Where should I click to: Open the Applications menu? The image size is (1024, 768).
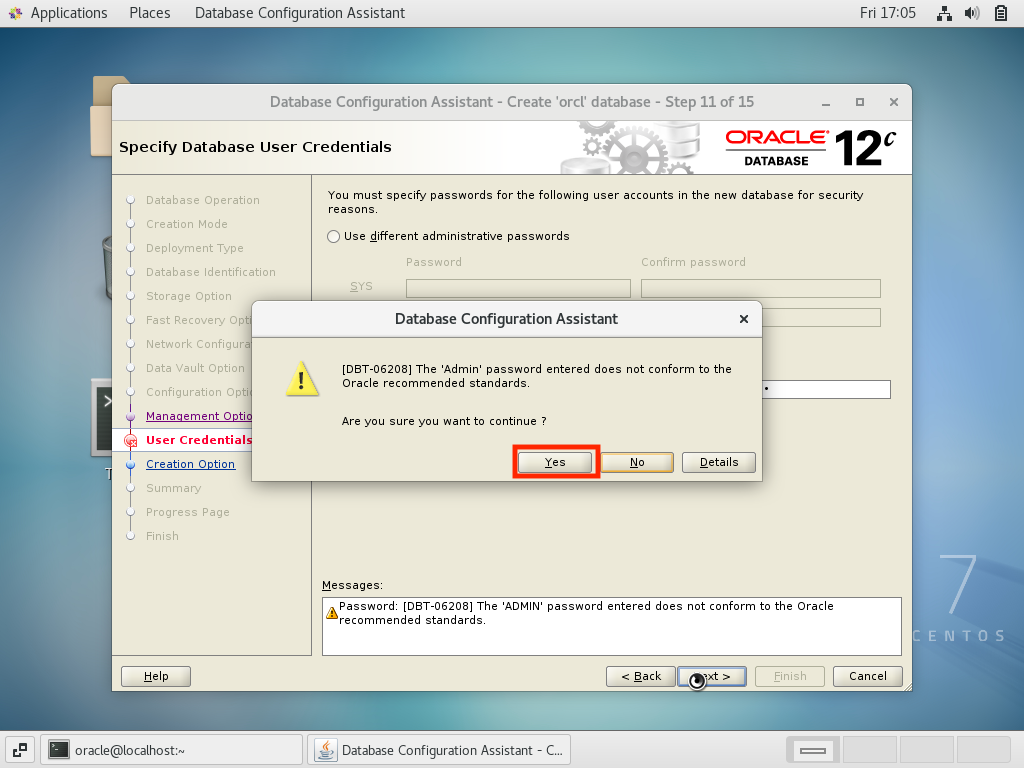(69, 13)
